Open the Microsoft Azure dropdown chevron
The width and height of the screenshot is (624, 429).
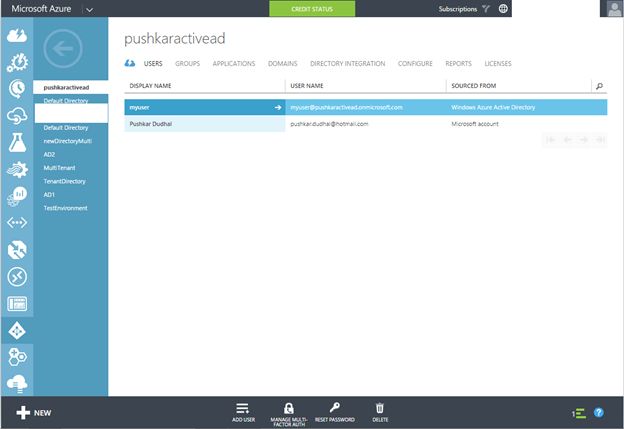coord(89,10)
